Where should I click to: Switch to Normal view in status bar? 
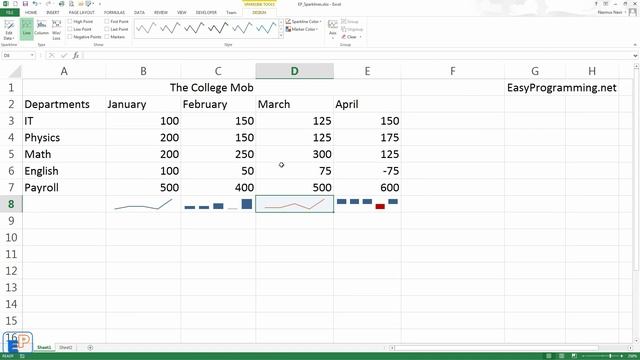point(549,356)
